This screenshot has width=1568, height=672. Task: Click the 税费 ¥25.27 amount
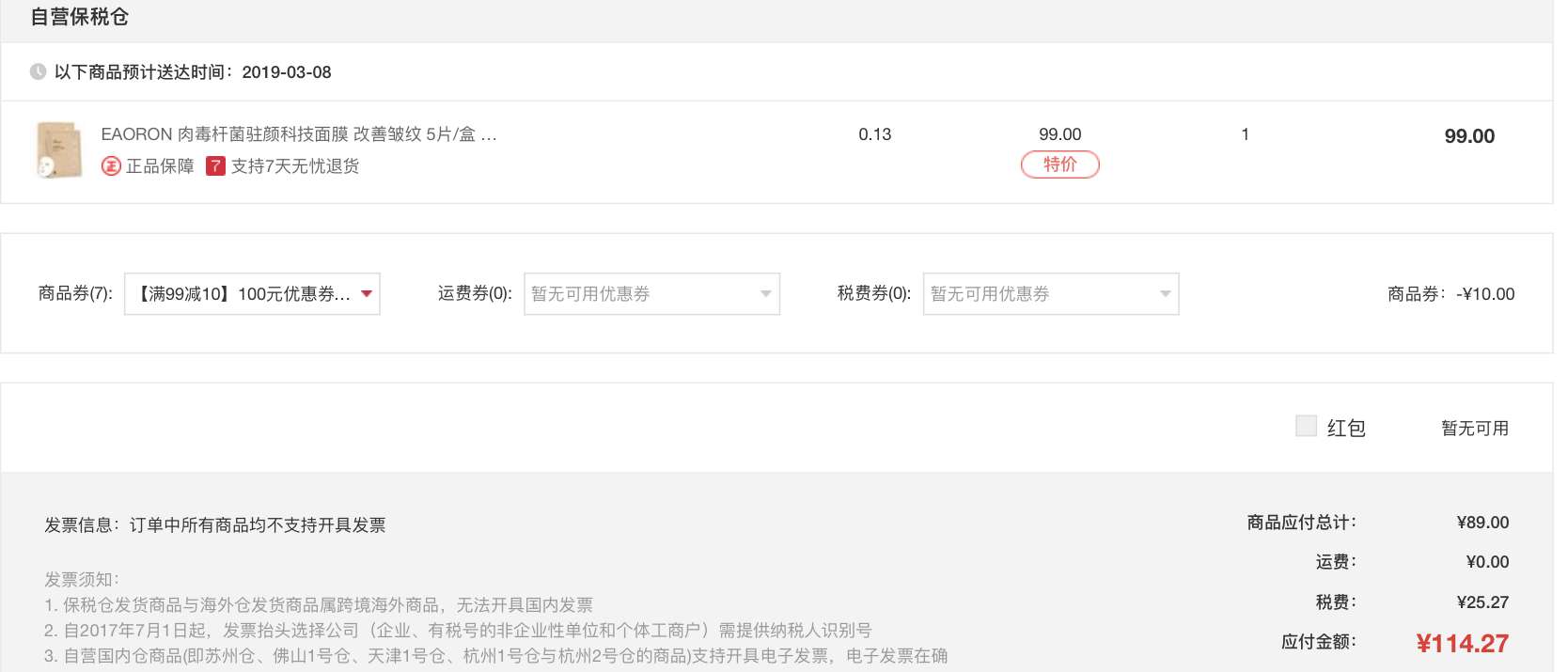coord(1482,602)
